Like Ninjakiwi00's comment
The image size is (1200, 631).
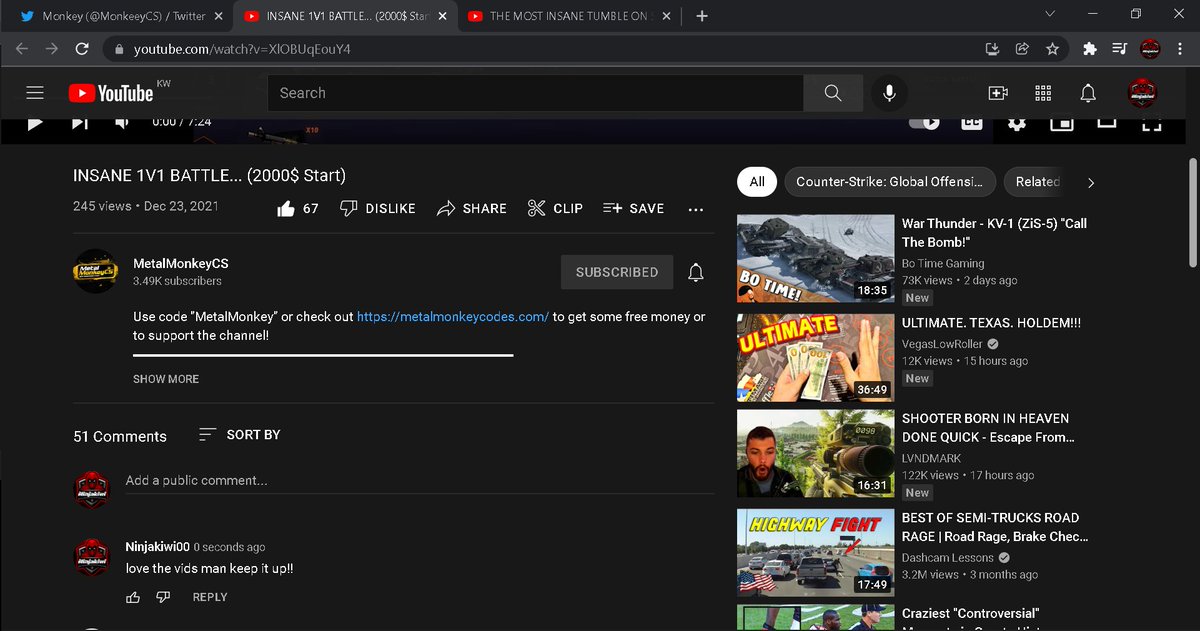click(x=133, y=597)
